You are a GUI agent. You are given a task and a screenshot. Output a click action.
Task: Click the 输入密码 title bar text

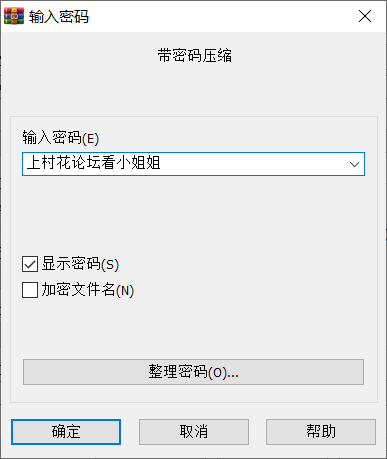tap(59, 16)
